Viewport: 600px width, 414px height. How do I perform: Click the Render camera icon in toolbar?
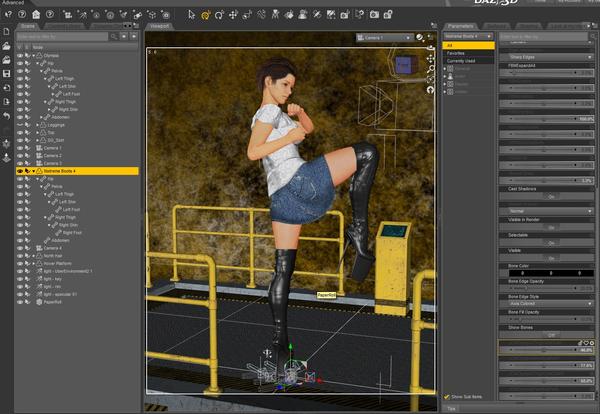tap(374, 15)
